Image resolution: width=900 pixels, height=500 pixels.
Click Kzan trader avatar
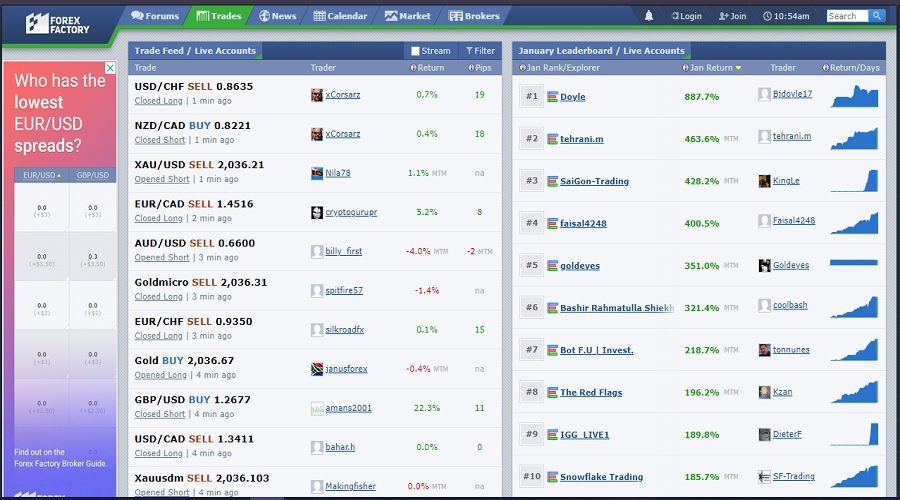[765, 392]
